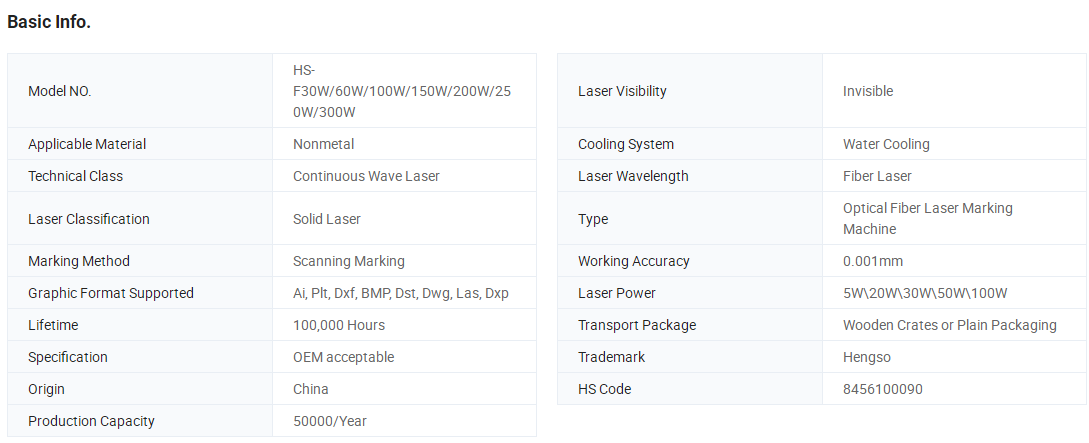
Task: Select the 50000/Year production capacity value
Action: click(330, 421)
